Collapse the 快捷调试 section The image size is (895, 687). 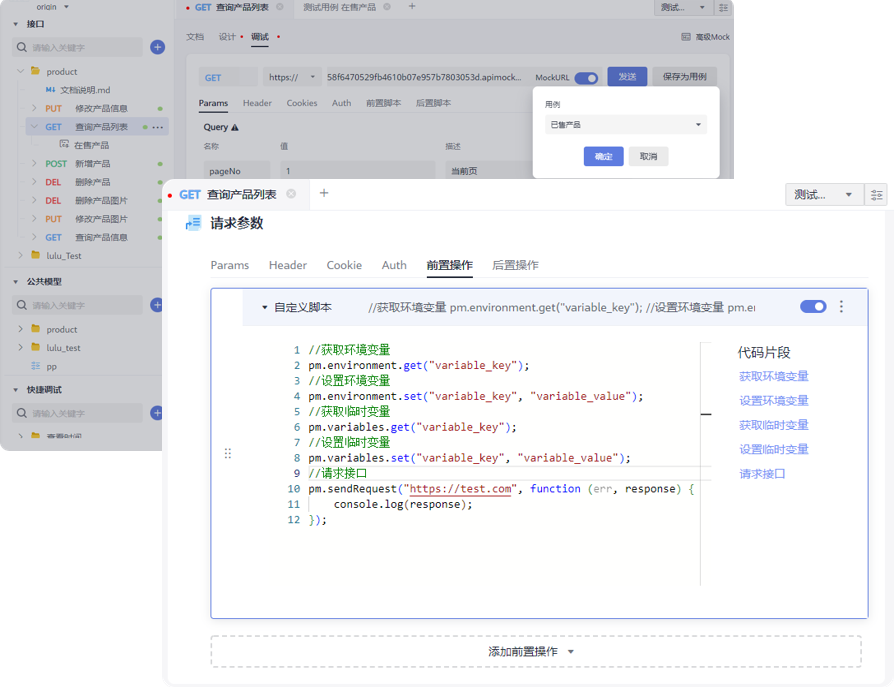point(16,390)
